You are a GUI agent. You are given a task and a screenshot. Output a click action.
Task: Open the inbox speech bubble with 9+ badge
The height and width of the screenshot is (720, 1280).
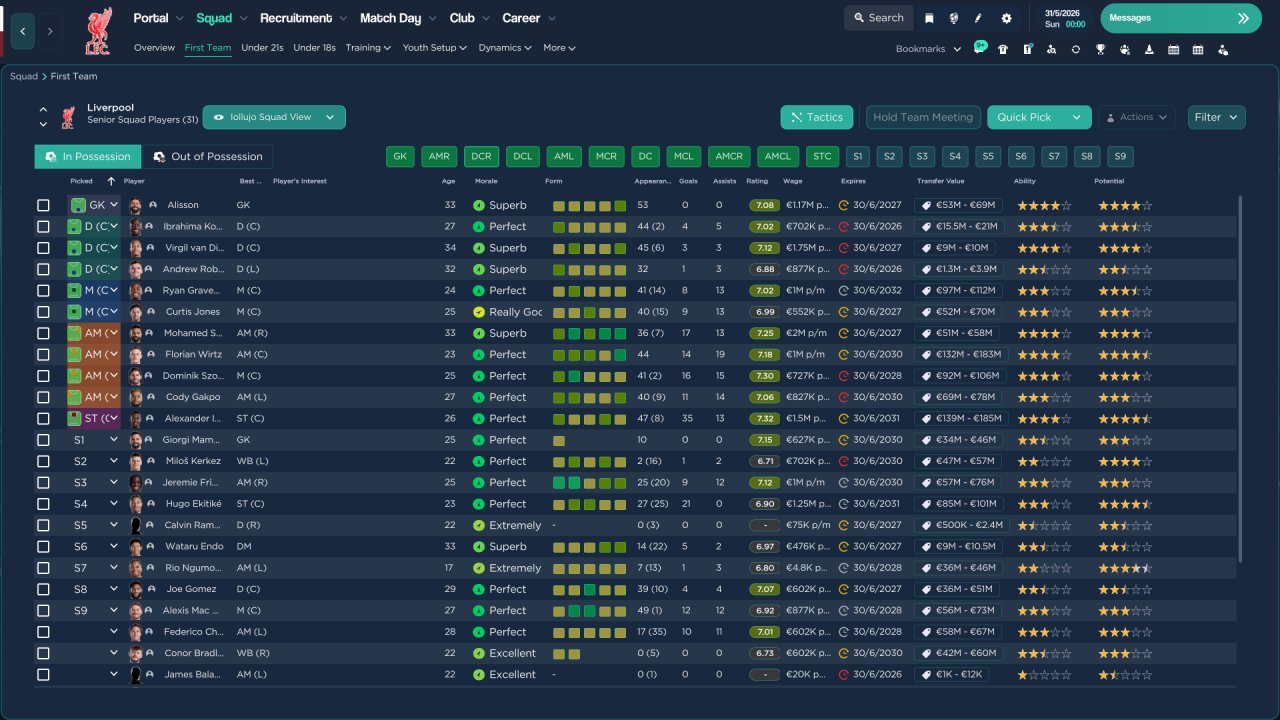[980, 48]
